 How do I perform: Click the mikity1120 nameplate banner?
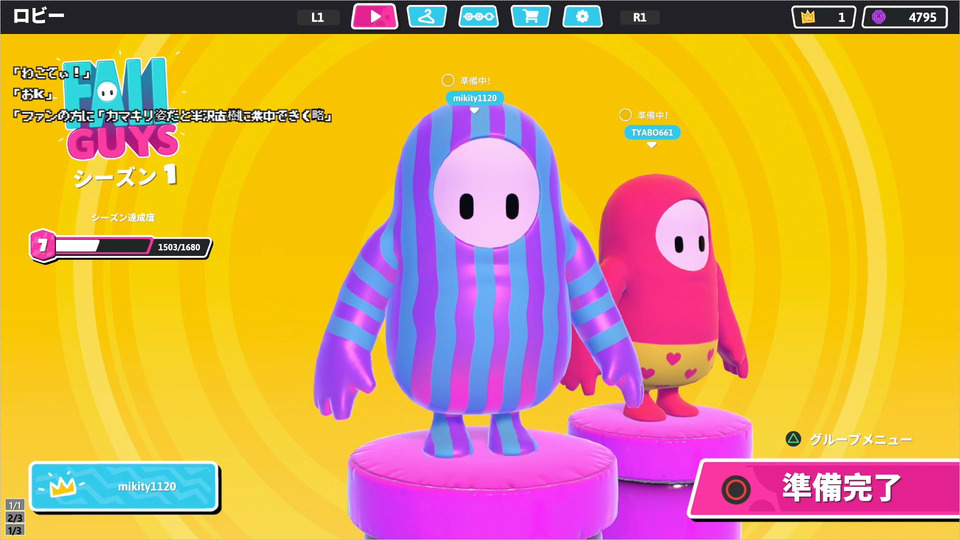pos(124,487)
